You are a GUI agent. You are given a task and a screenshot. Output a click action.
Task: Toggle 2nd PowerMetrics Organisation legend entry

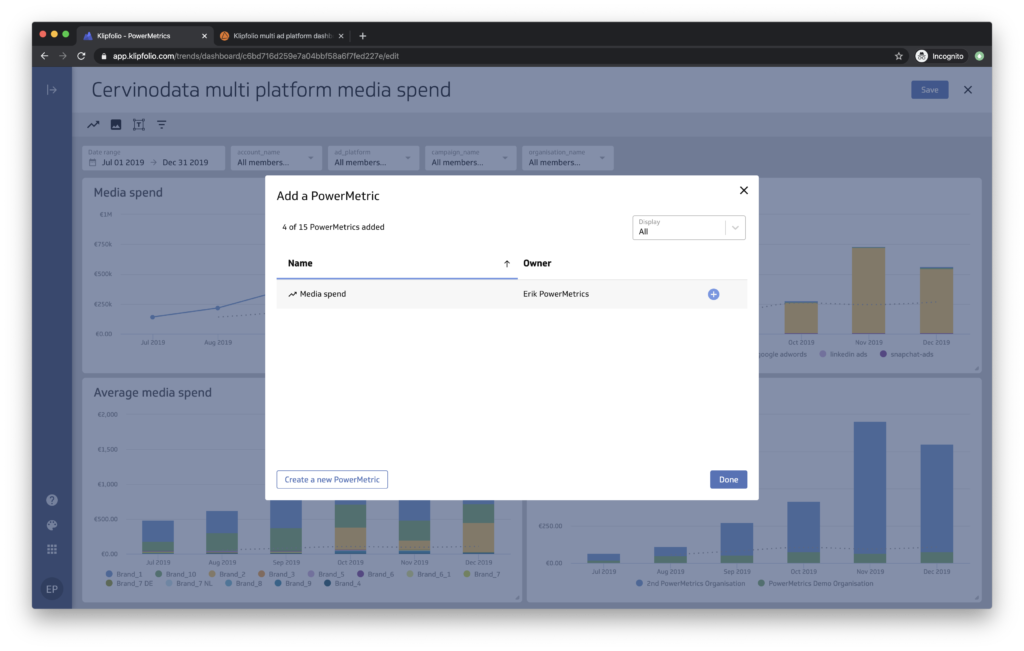[x=690, y=583]
